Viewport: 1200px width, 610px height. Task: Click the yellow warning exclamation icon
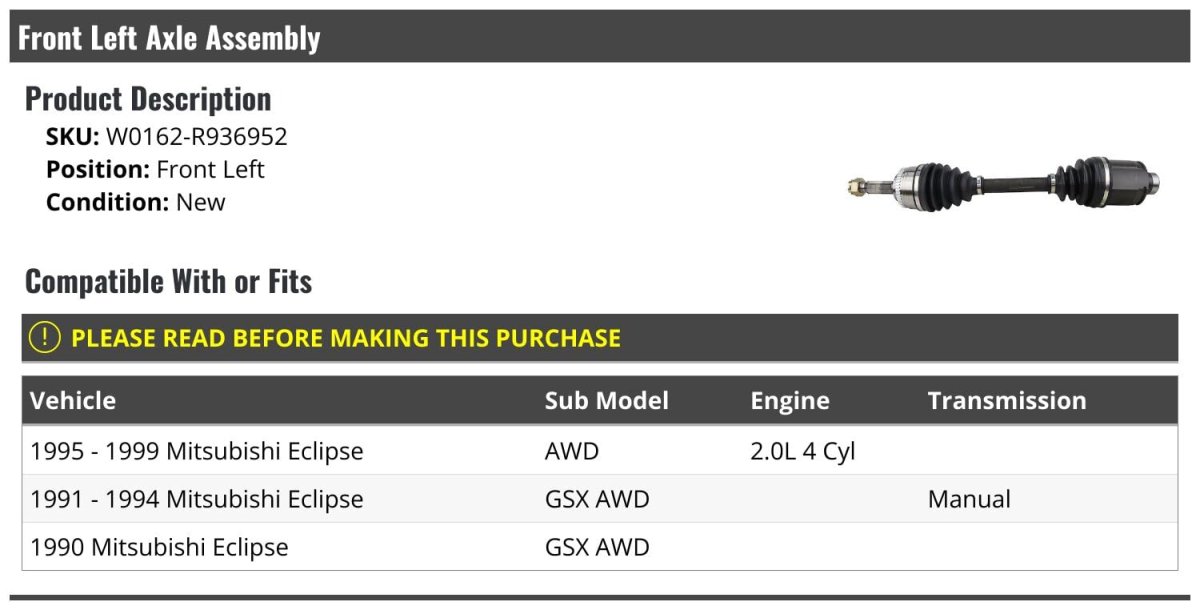pyautogui.click(x=45, y=338)
